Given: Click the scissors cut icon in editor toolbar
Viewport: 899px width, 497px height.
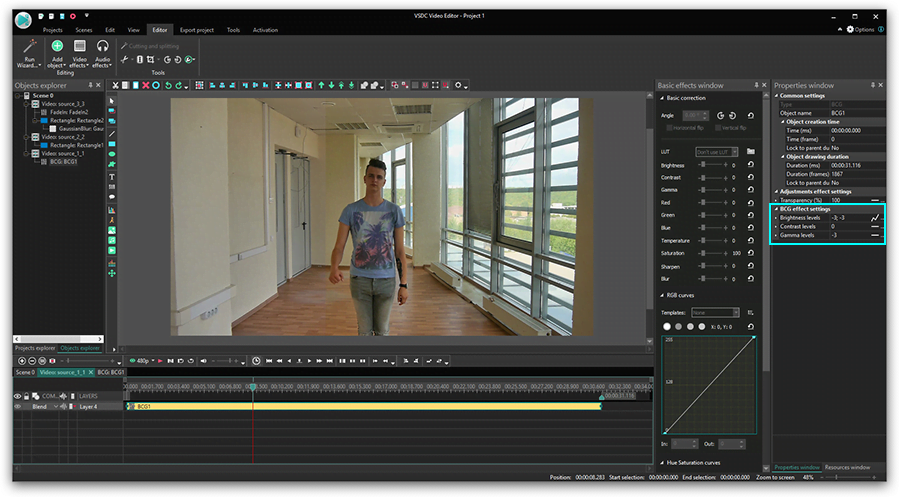Looking at the screenshot, I should [115, 85].
